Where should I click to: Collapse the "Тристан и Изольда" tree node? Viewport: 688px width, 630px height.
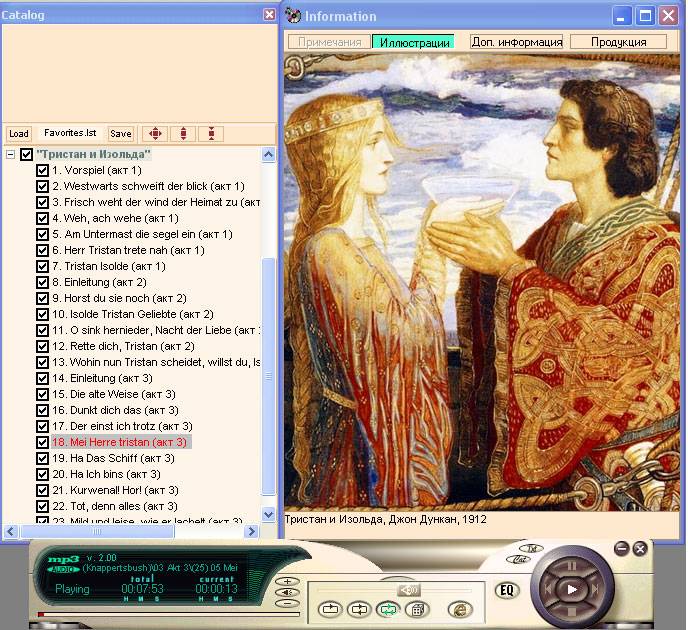point(11,154)
